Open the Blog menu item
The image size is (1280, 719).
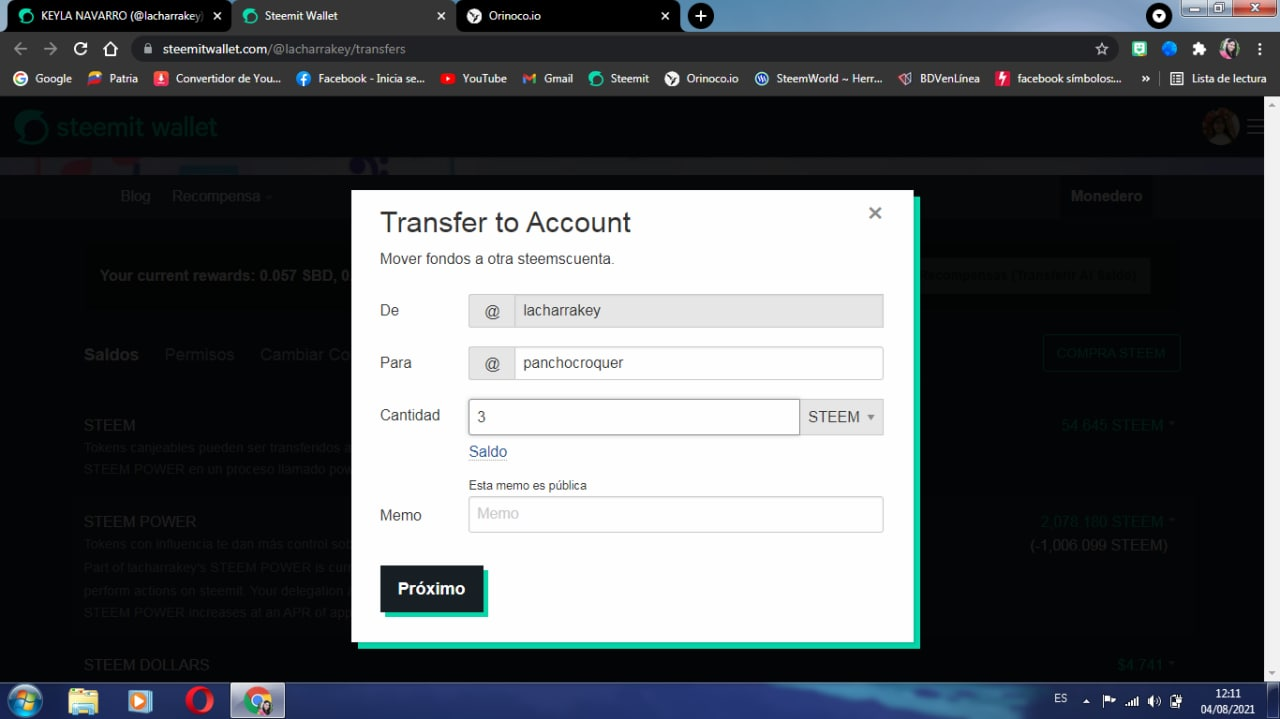135,196
